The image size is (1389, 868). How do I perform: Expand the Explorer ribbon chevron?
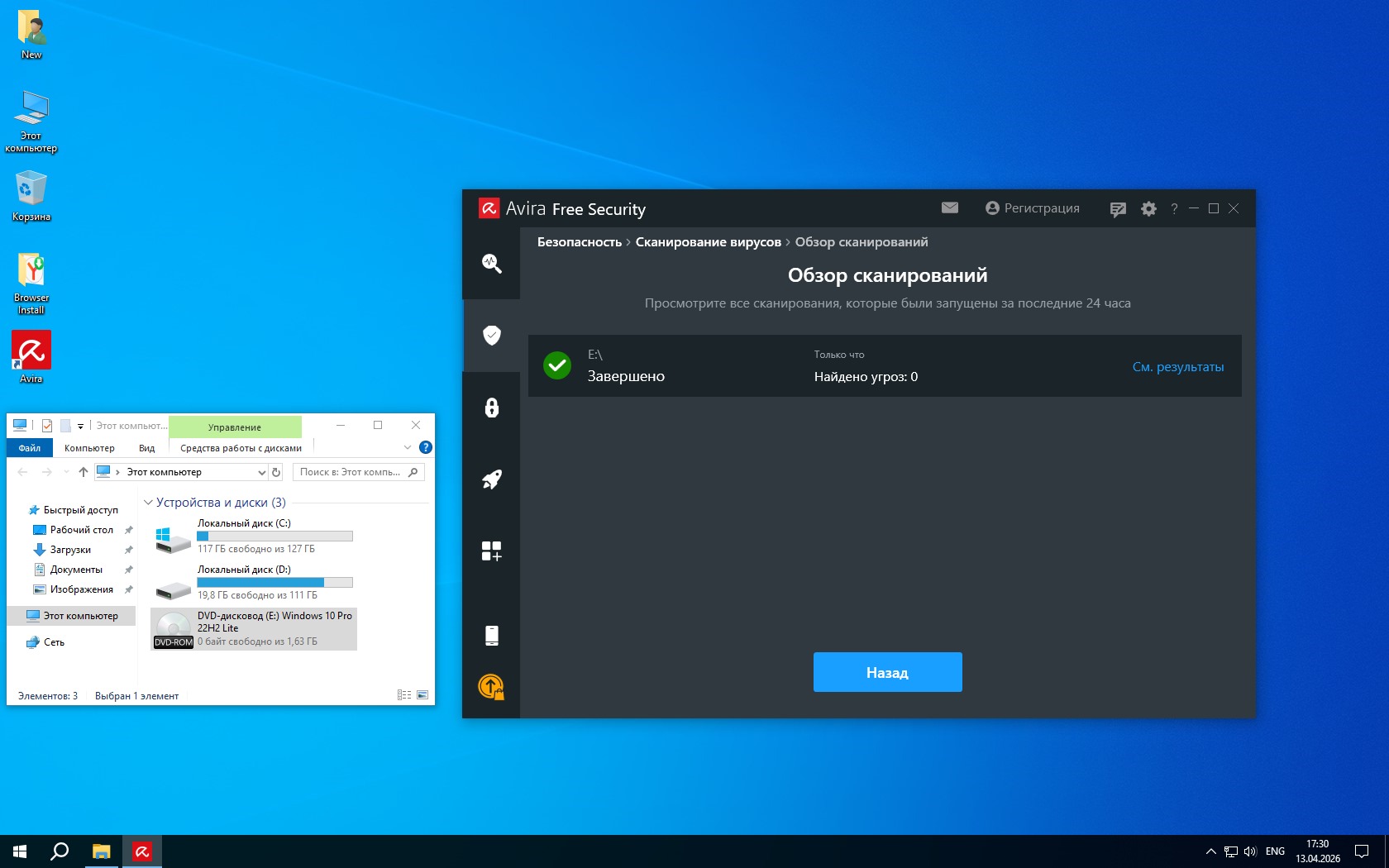tap(407, 447)
